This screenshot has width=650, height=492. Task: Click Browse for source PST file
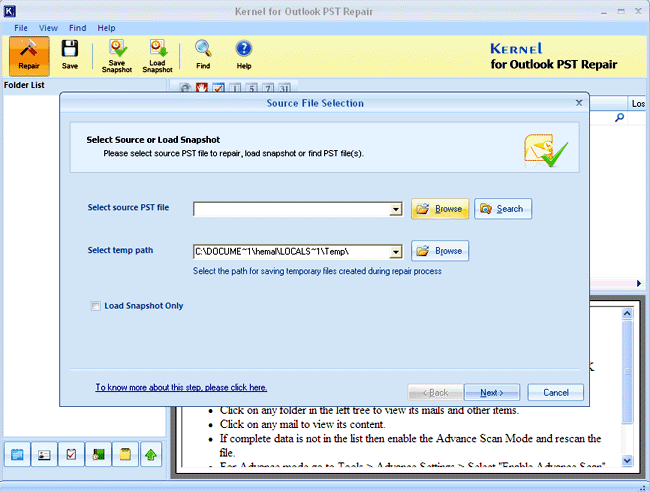(440, 209)
